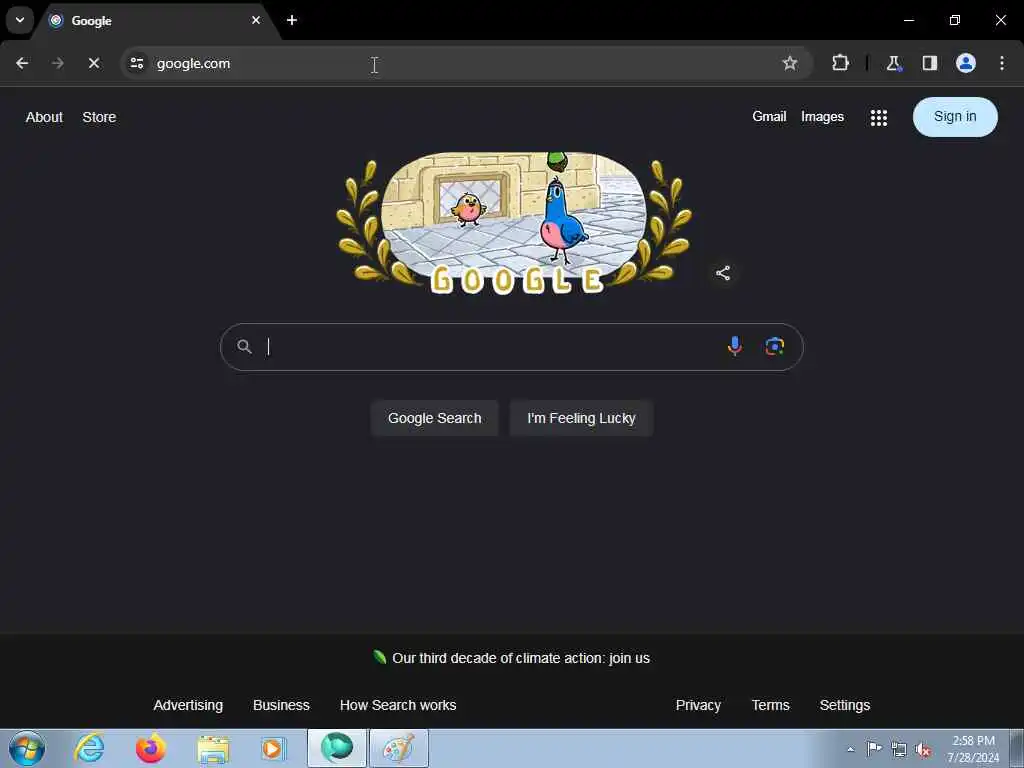Image resolution: width=1024 pixels, height=768 pixels.
Task: Open the Google apps grid
Action: click(879, 118)
